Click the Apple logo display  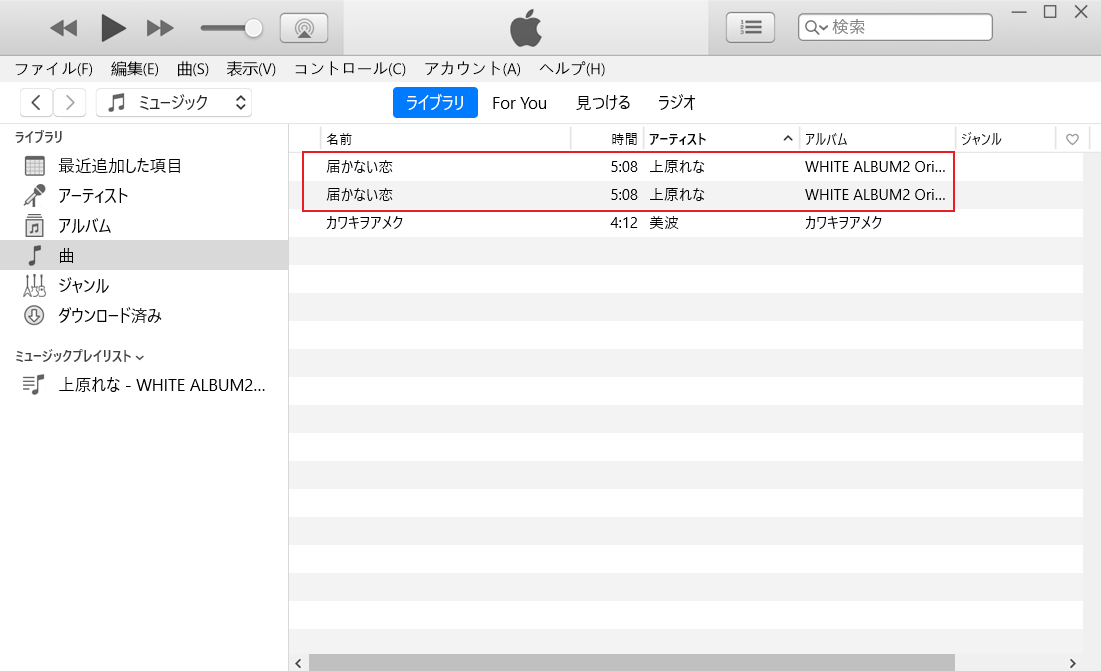pyautogui.click(x=526, y=28)
